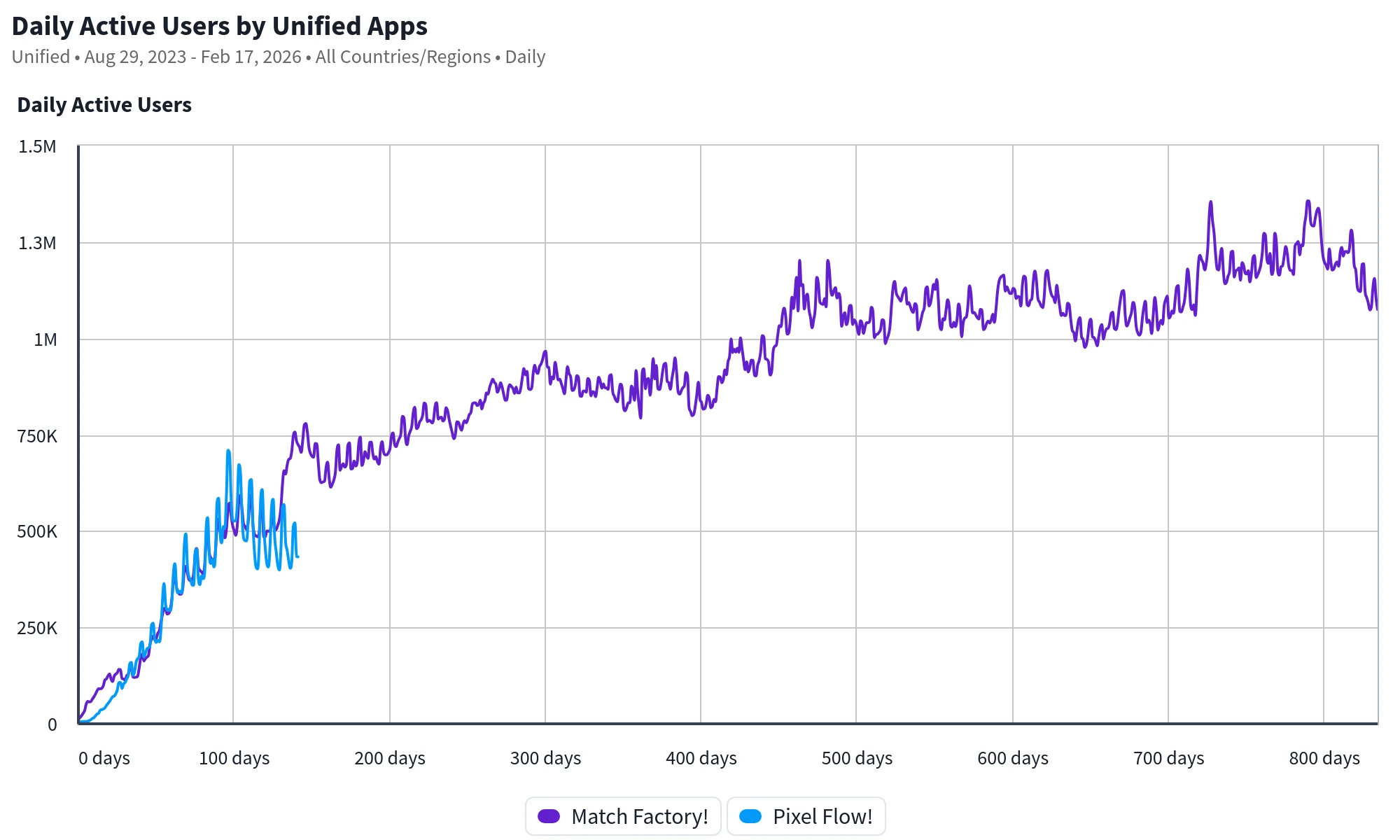Click the 800 days x-axis label

pyautogui.click(x=1324, y=758)
